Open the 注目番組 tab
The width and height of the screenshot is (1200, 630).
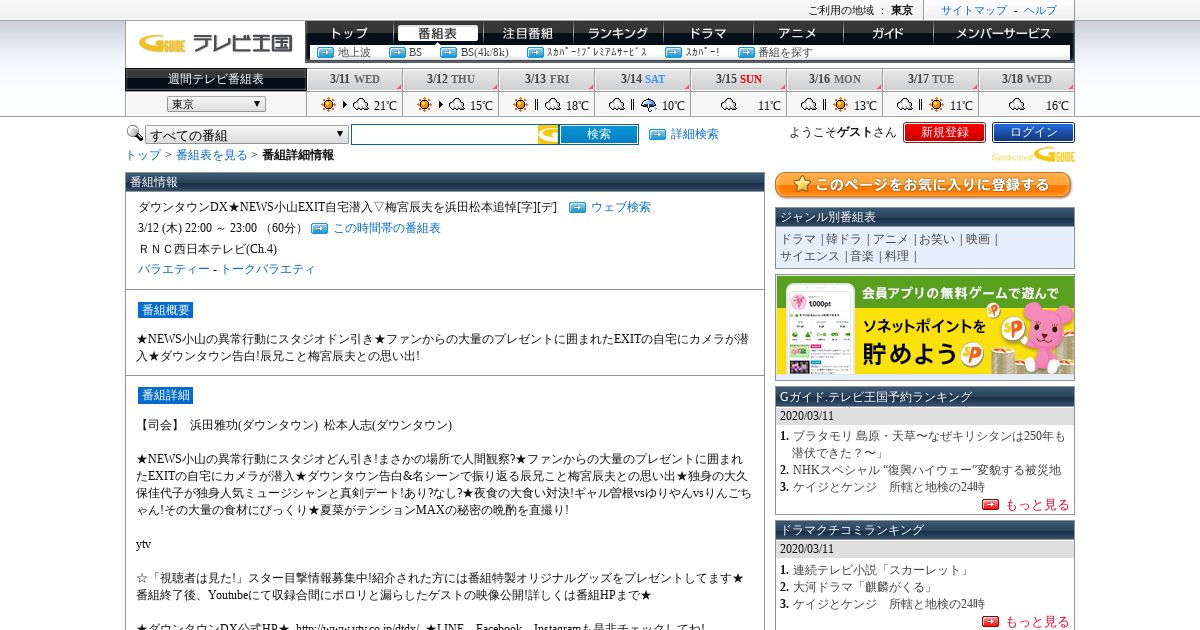(528, 33)
